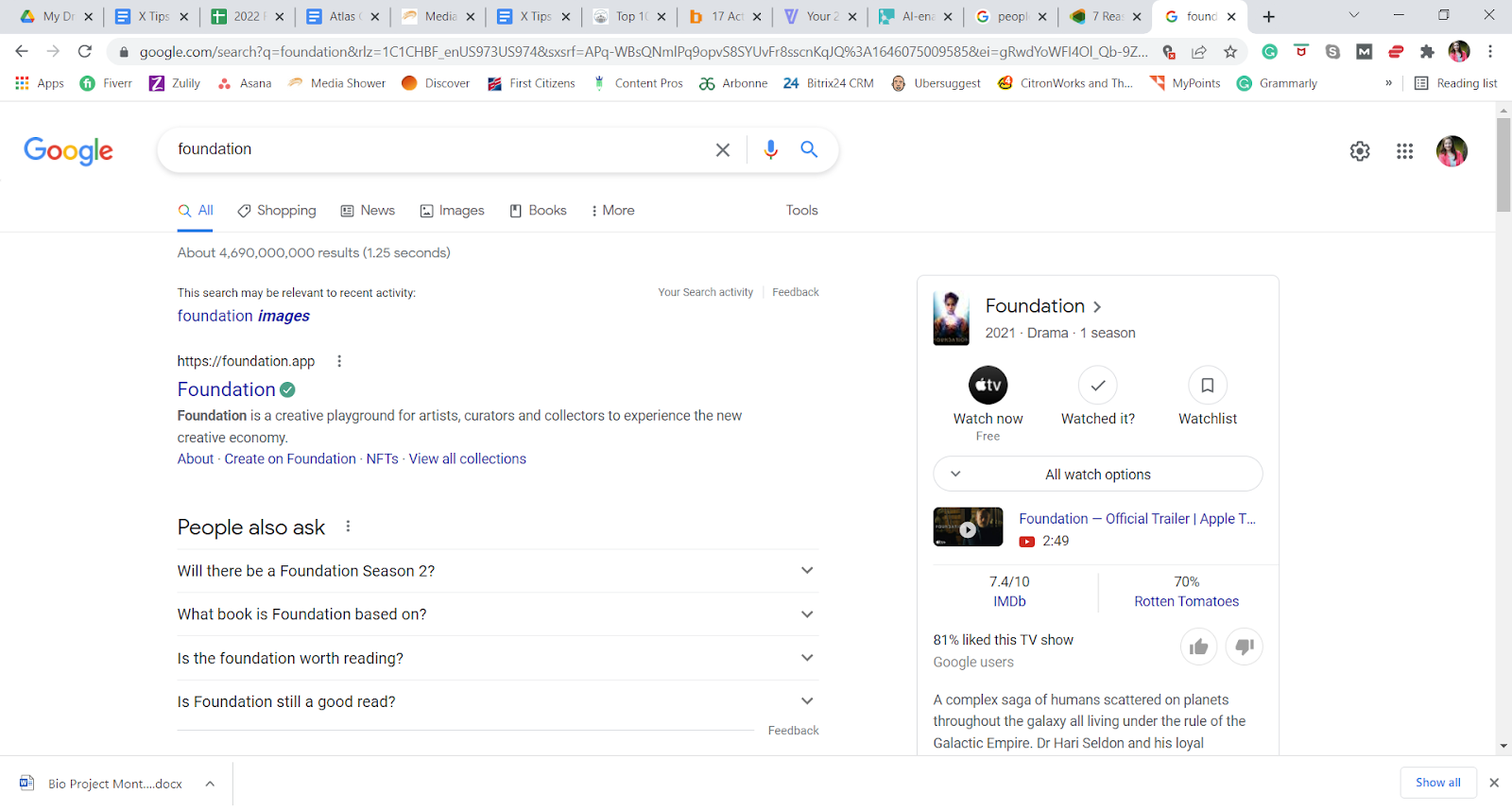Show all downloads
The width and height of the screenshot is (1512, 811).
1438,783
